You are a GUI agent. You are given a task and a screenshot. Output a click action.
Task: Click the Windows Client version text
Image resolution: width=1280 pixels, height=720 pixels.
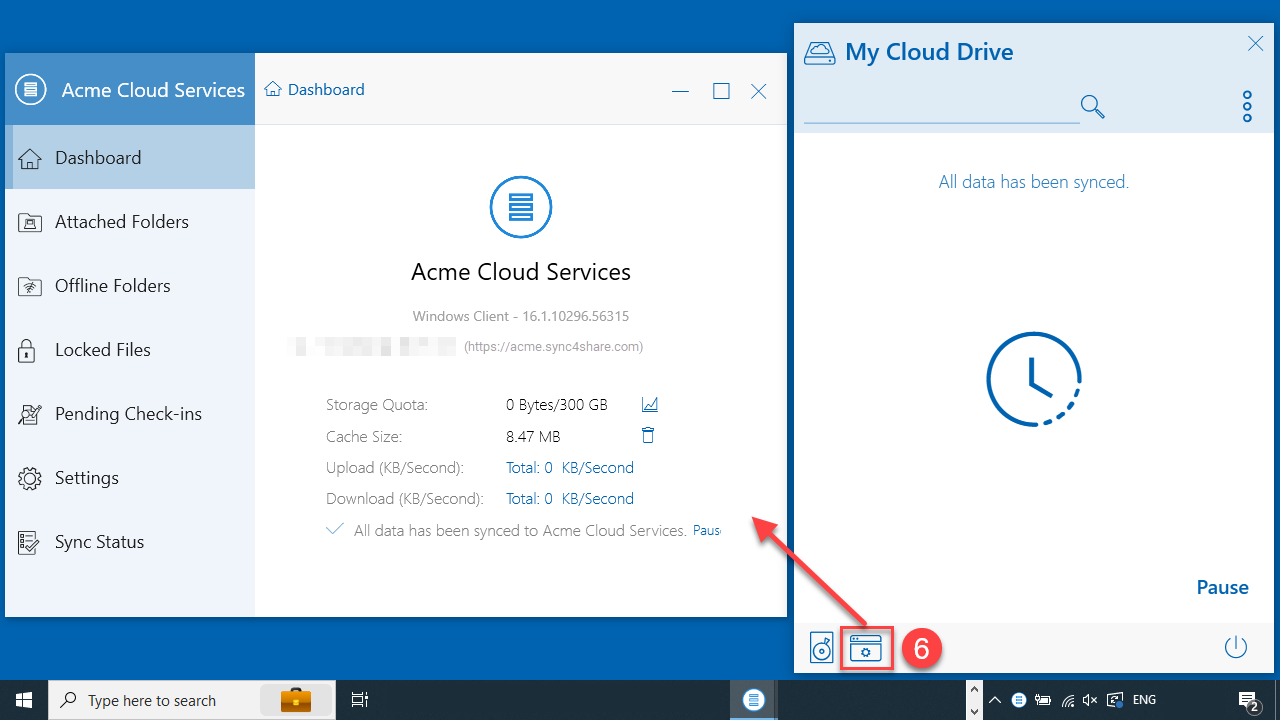click(521, 316)
